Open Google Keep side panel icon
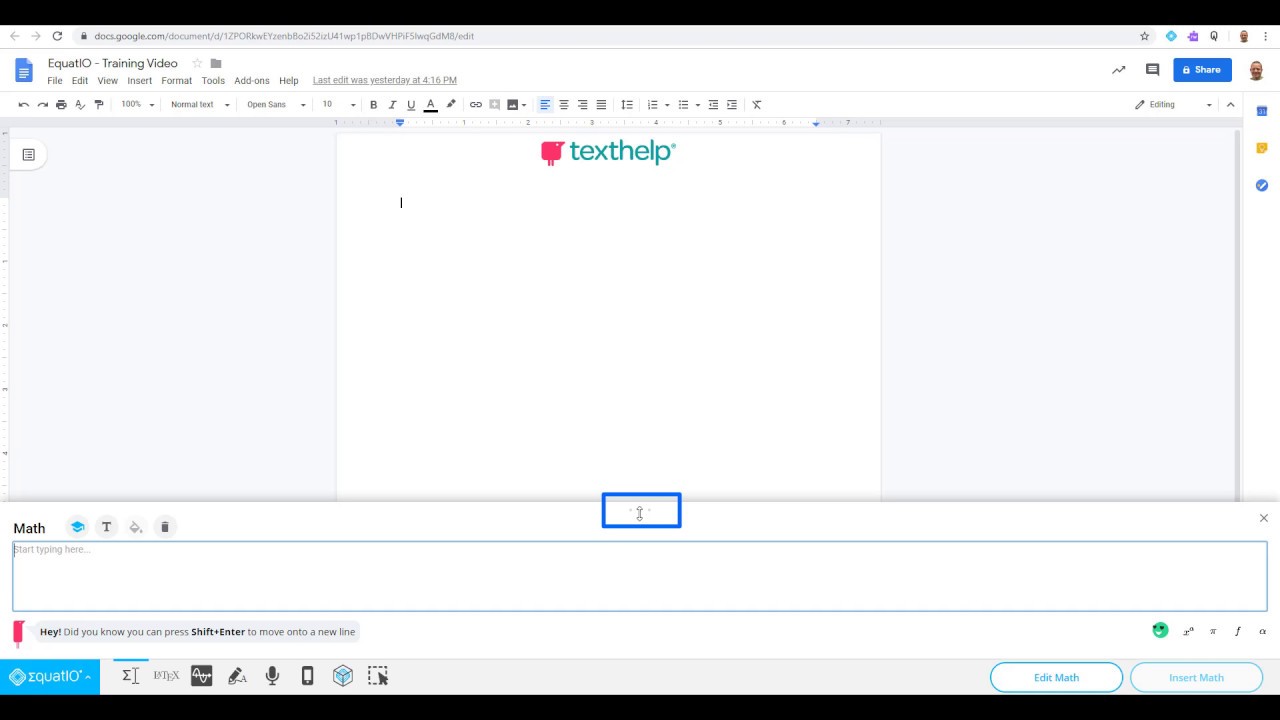The image size is (1280, 720). (1262, 148)
